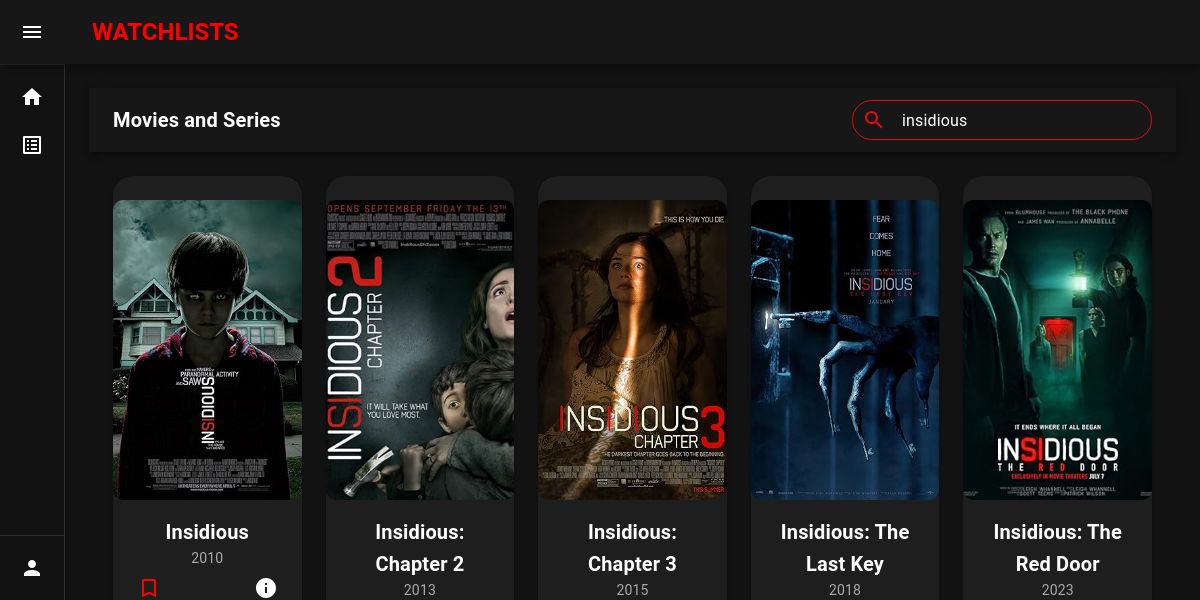Viewport: 1200px width, 600px height.
Task: Click the search magnifier icon
Action: click(874, 120)
